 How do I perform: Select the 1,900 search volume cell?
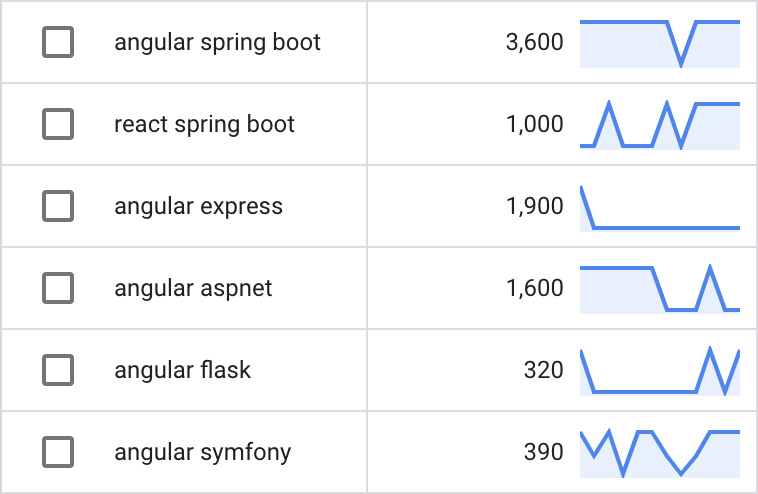point(535,206)
